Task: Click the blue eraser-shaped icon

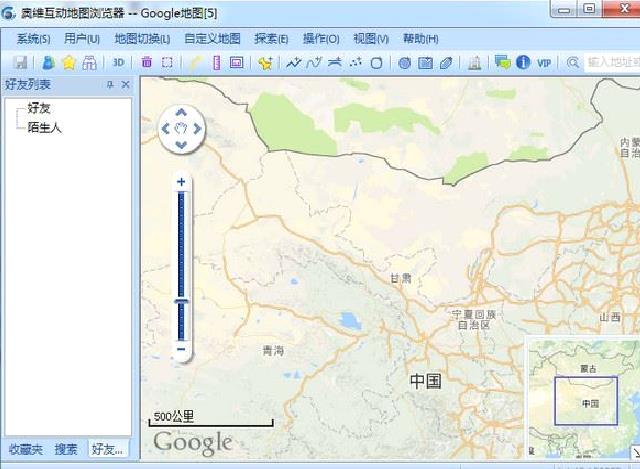Action: point(446,63)
